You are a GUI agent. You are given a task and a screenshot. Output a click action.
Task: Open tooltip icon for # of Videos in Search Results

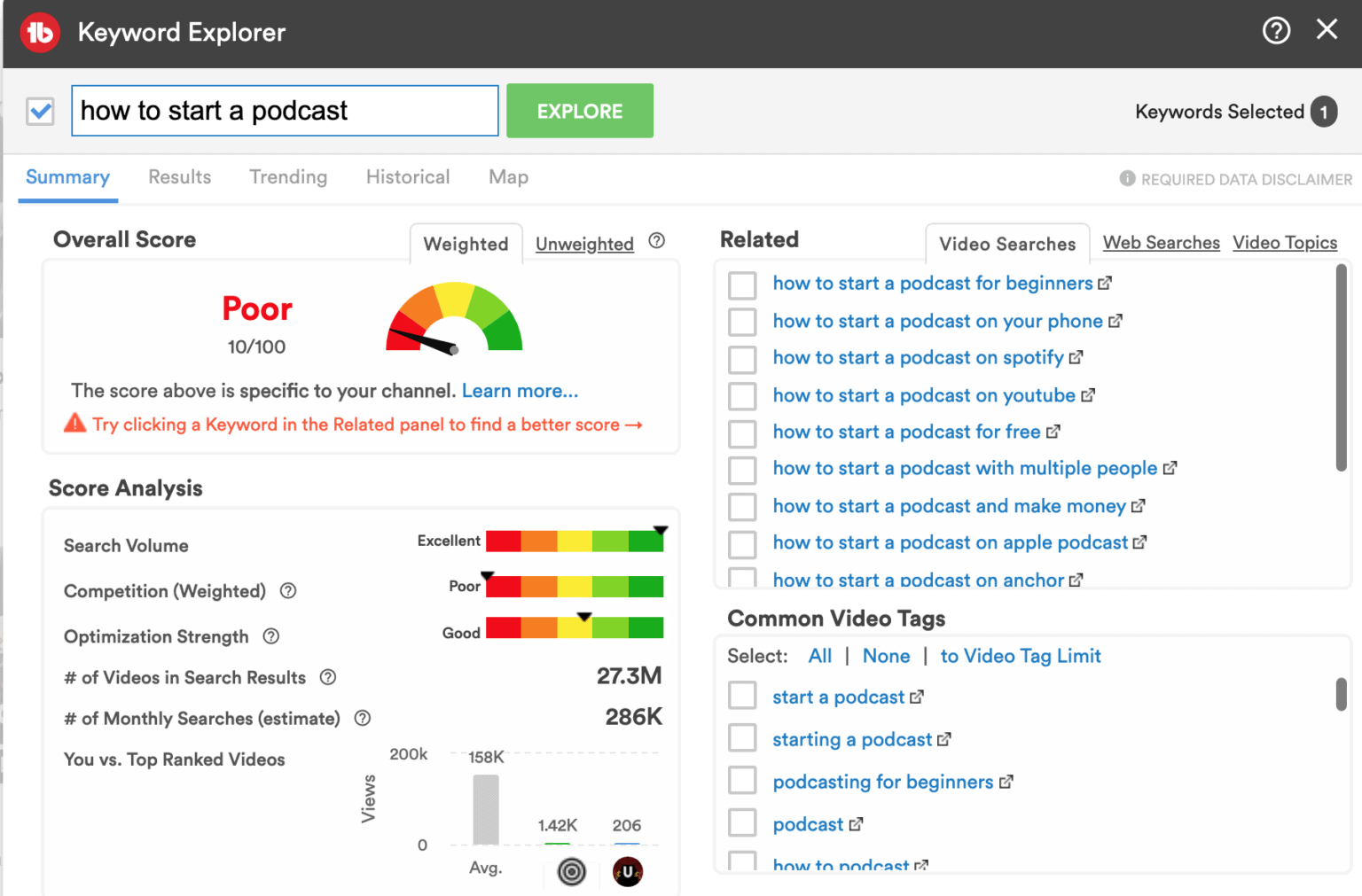(327, 677)
